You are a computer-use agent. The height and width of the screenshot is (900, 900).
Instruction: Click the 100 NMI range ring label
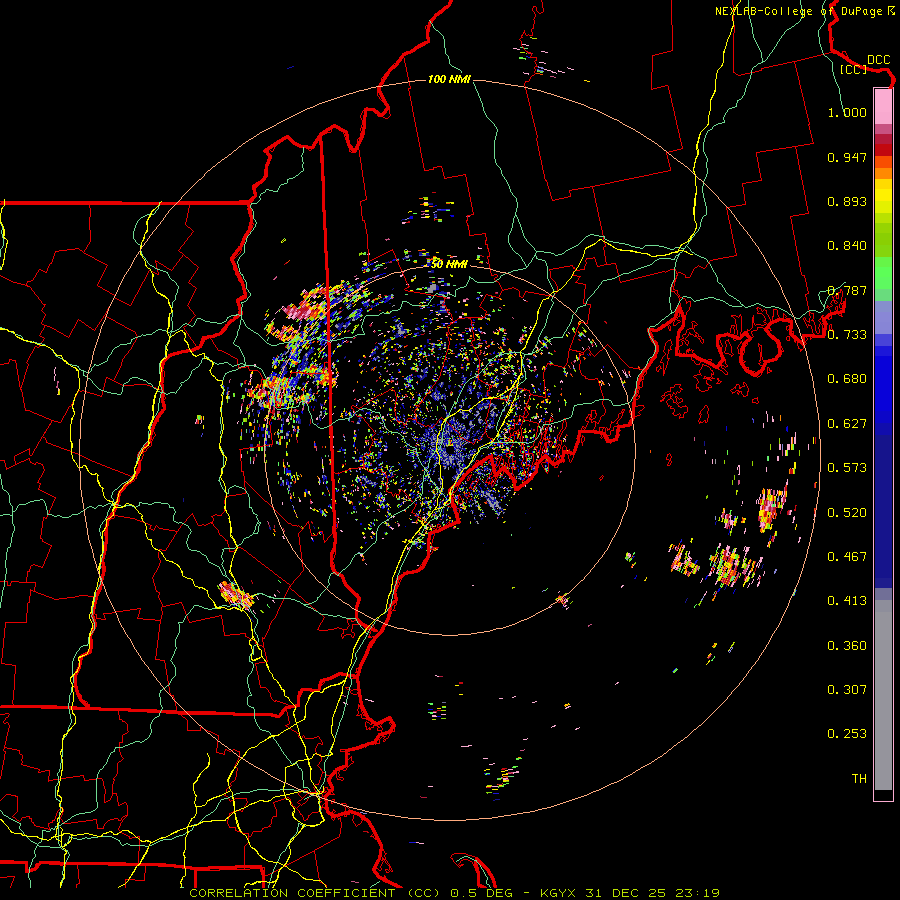click(x=449, y=79)
